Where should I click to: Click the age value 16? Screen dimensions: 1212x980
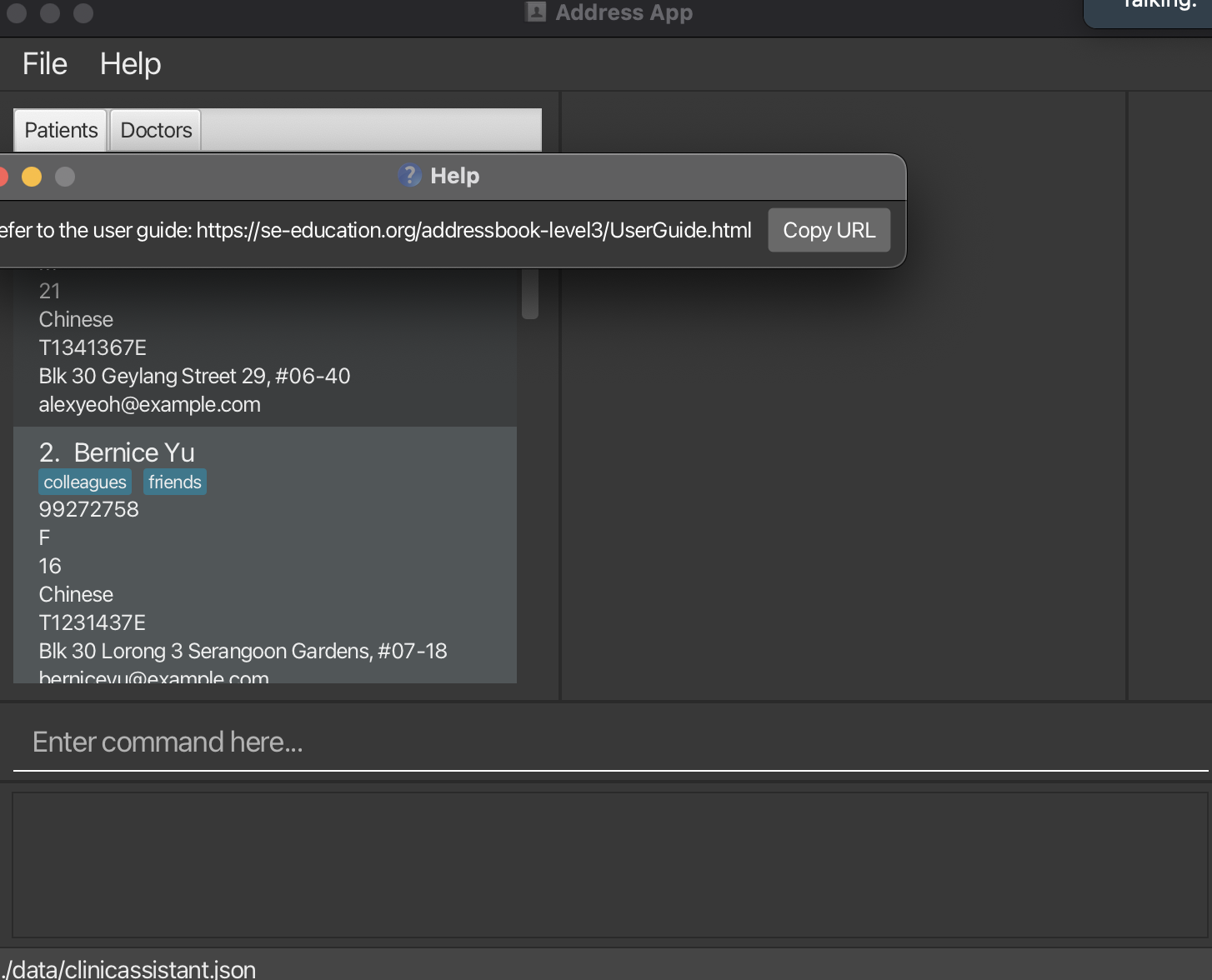point(50,566)
